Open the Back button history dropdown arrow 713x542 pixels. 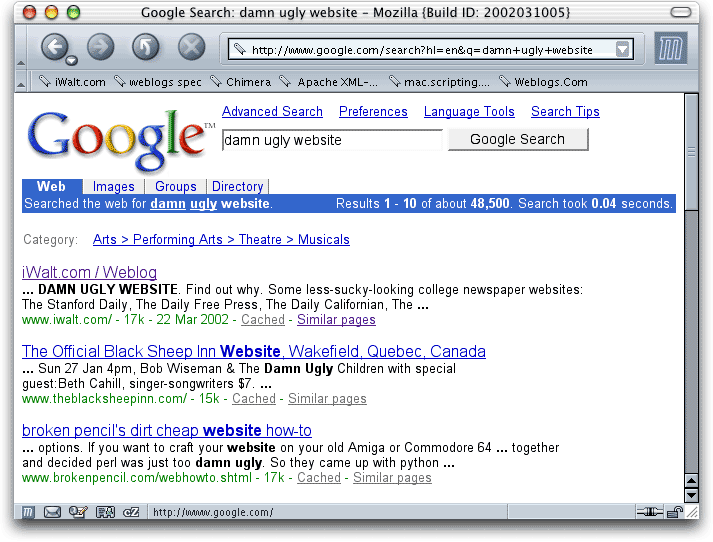(x=72, y=60)
